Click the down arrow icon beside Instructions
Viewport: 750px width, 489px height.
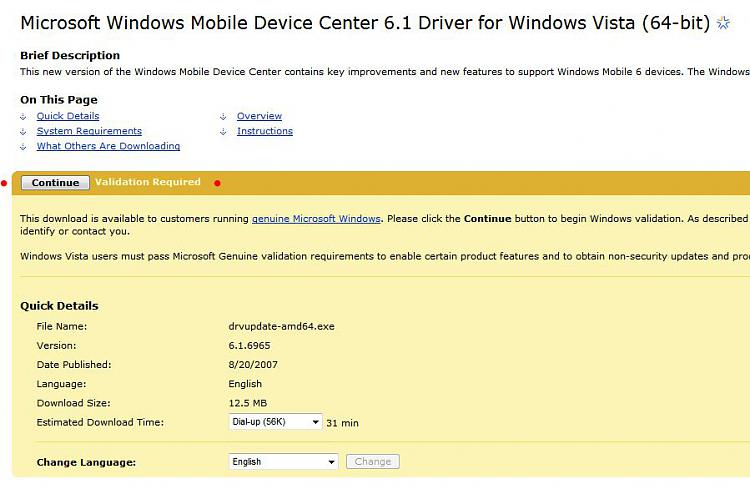coord(223,132)
